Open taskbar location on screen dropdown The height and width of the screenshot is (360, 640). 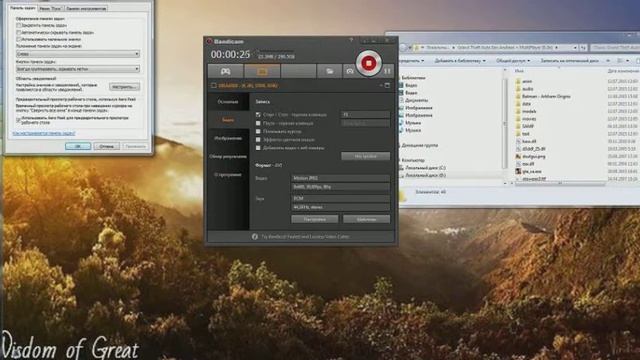point(78,54)
